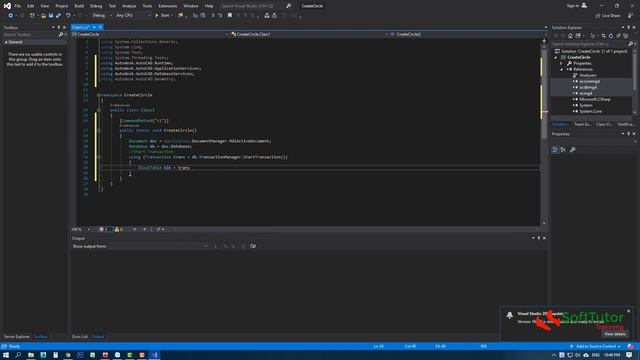Open the Extensions menu

168,6
